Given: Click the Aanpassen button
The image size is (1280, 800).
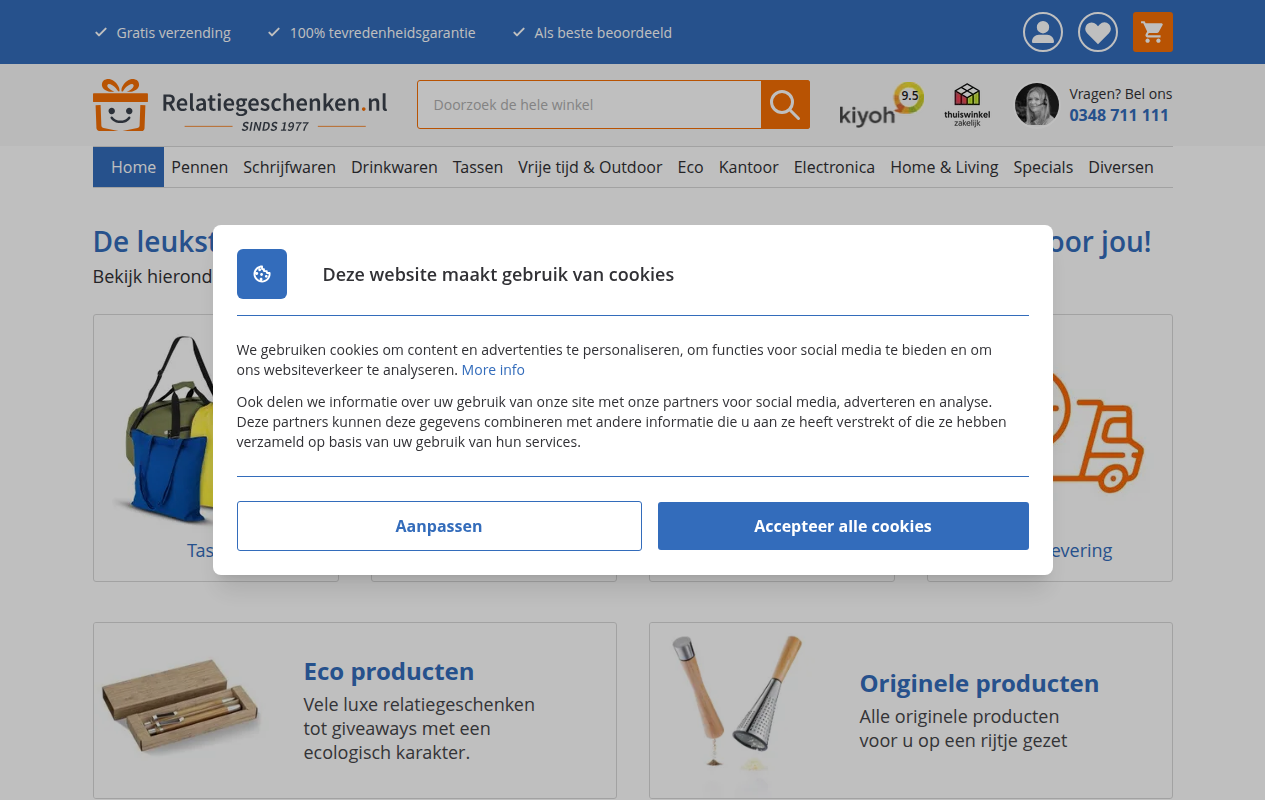Looking at the screenshot, I should (439, 526).
